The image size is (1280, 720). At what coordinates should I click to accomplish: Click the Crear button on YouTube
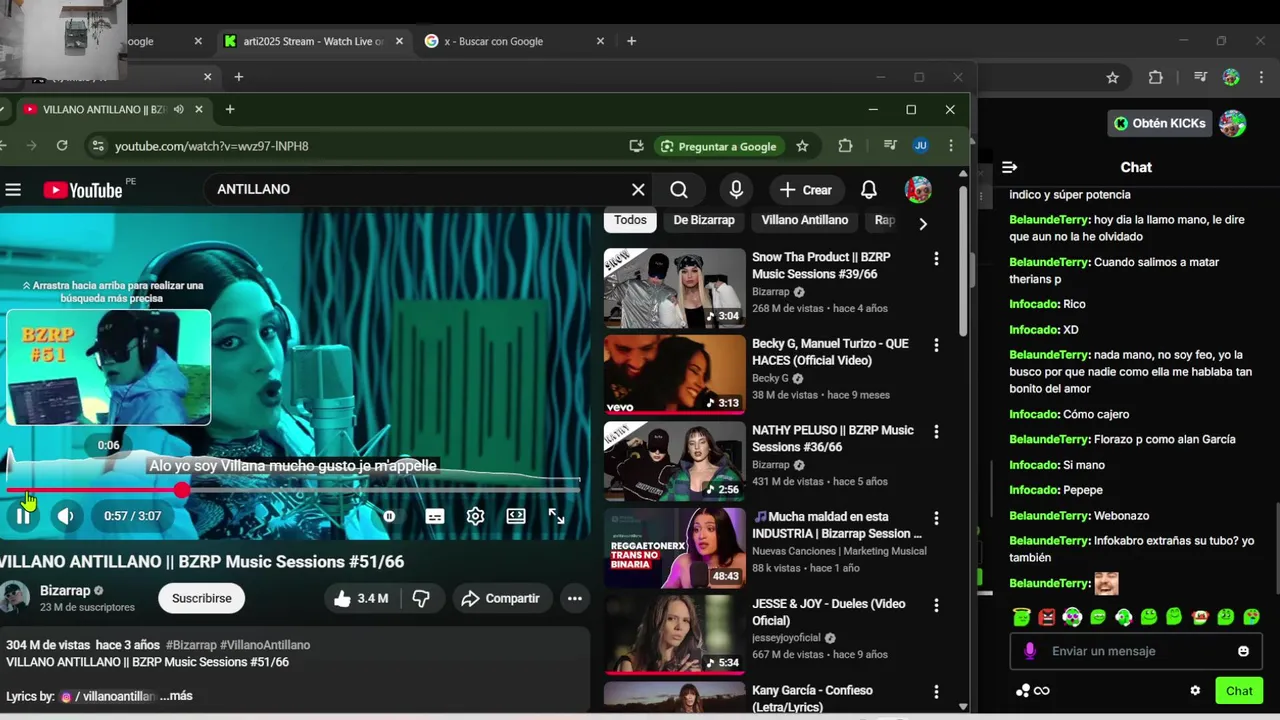point(806,190)
